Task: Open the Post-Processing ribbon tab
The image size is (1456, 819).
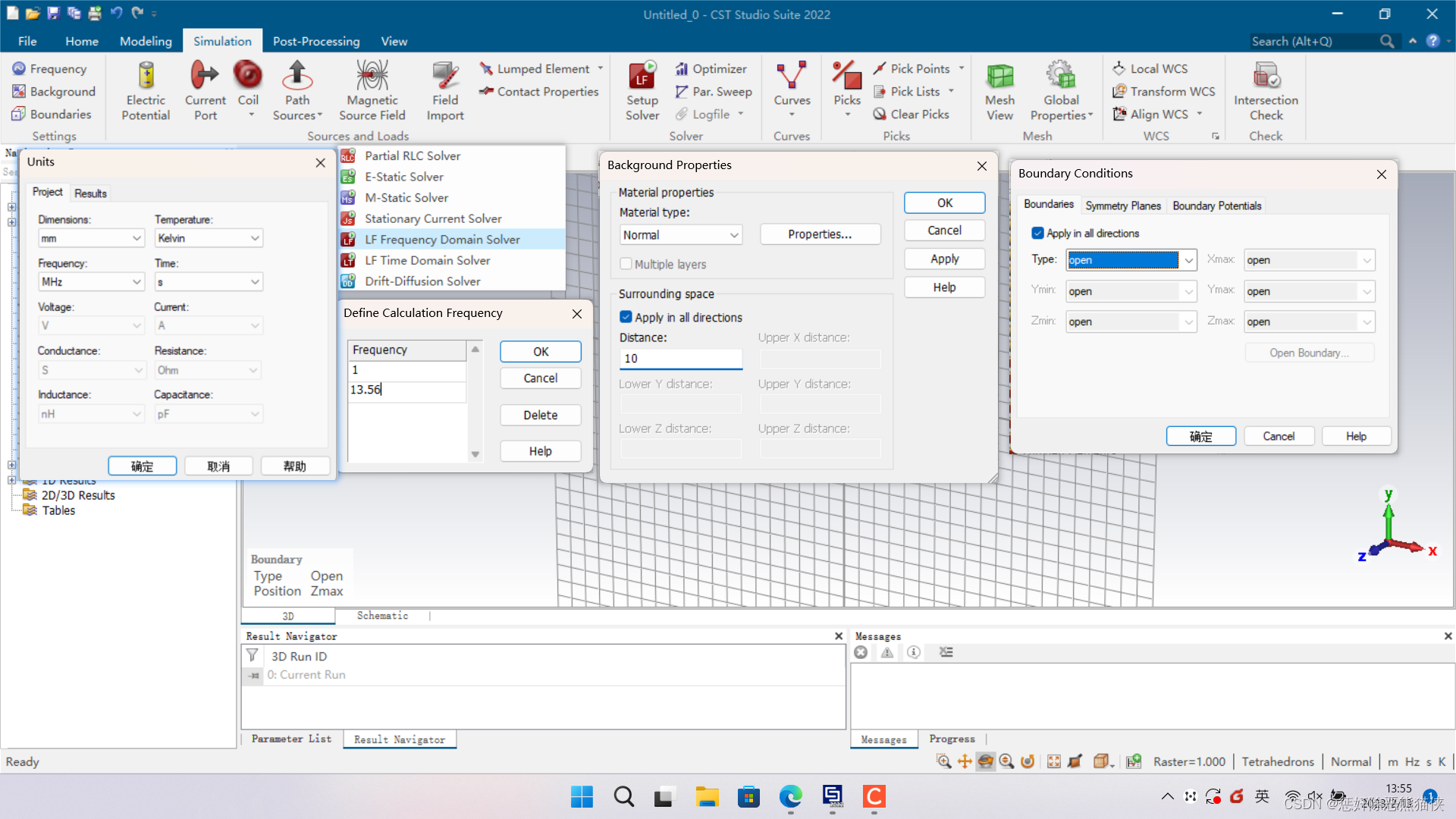Action: [315, 41]
